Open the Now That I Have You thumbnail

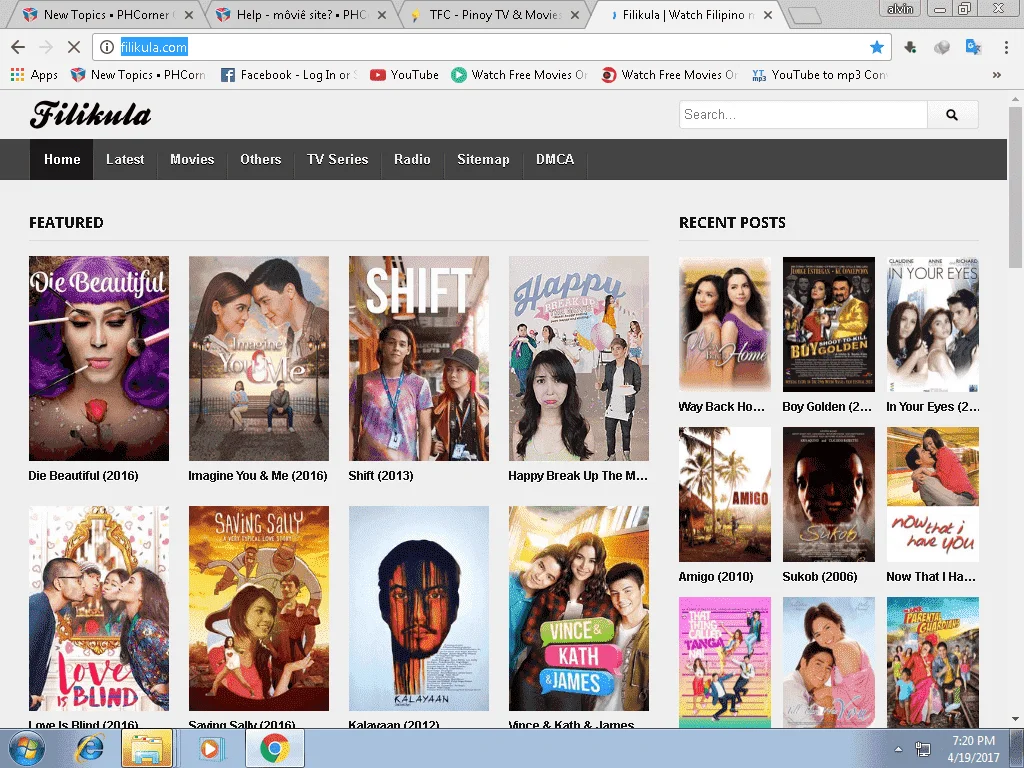(933, 494)
